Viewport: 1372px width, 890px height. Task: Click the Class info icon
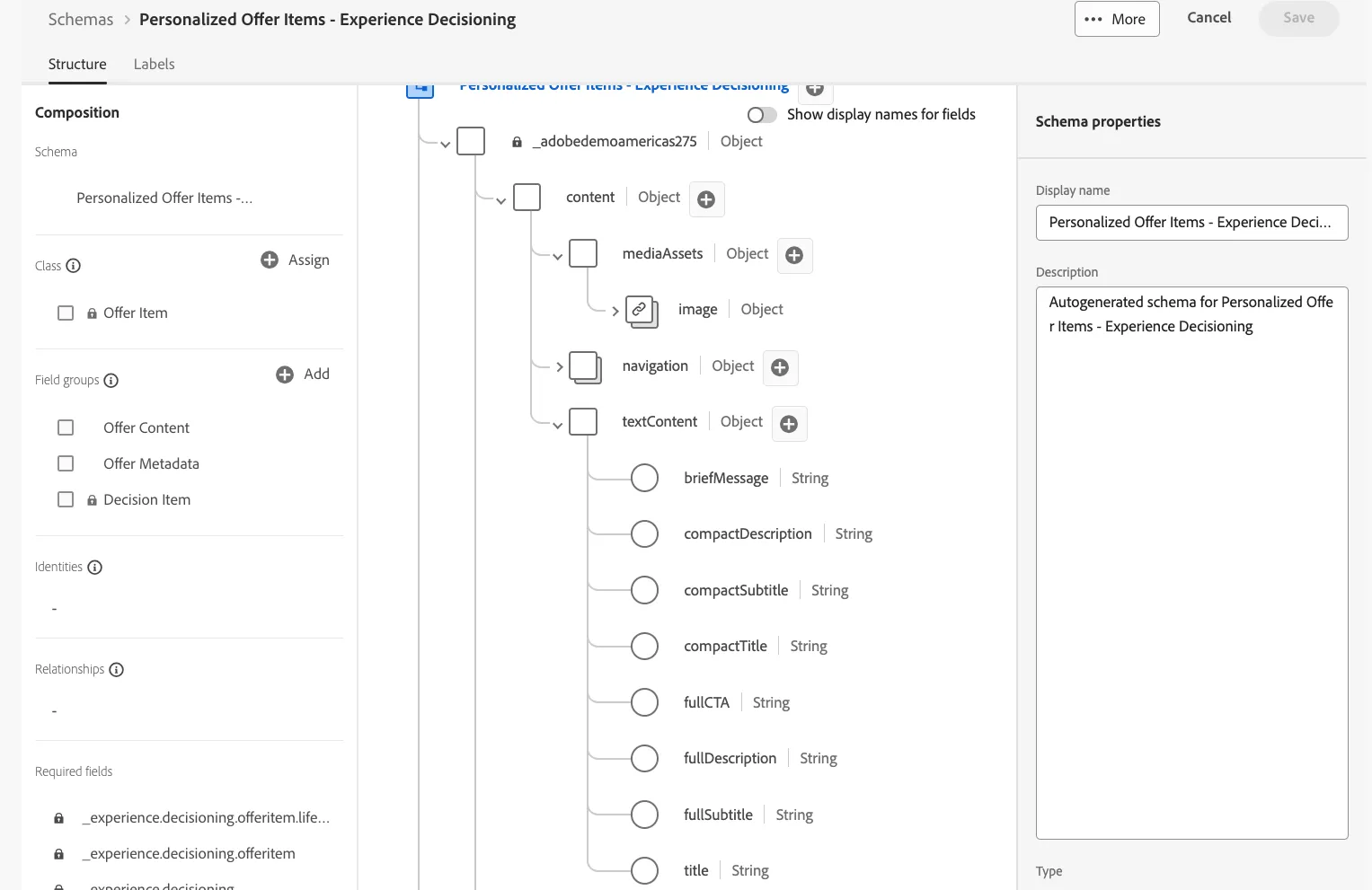click(74, 266)
